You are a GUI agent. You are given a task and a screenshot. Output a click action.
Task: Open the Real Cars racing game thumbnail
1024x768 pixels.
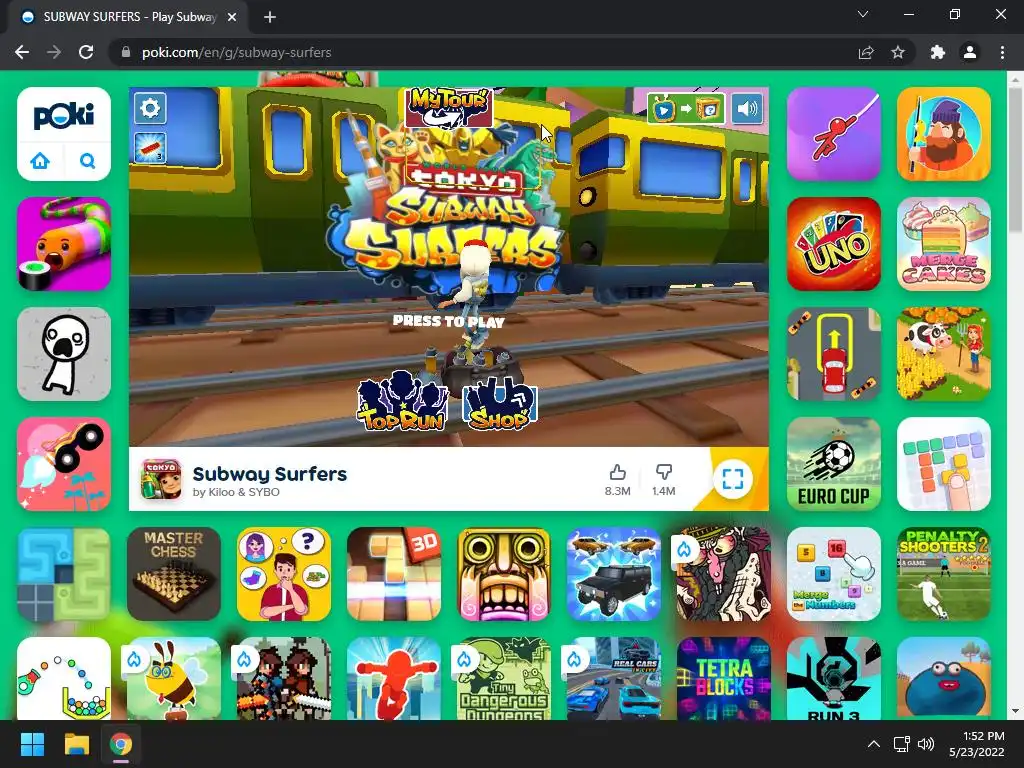coord(614,679)
